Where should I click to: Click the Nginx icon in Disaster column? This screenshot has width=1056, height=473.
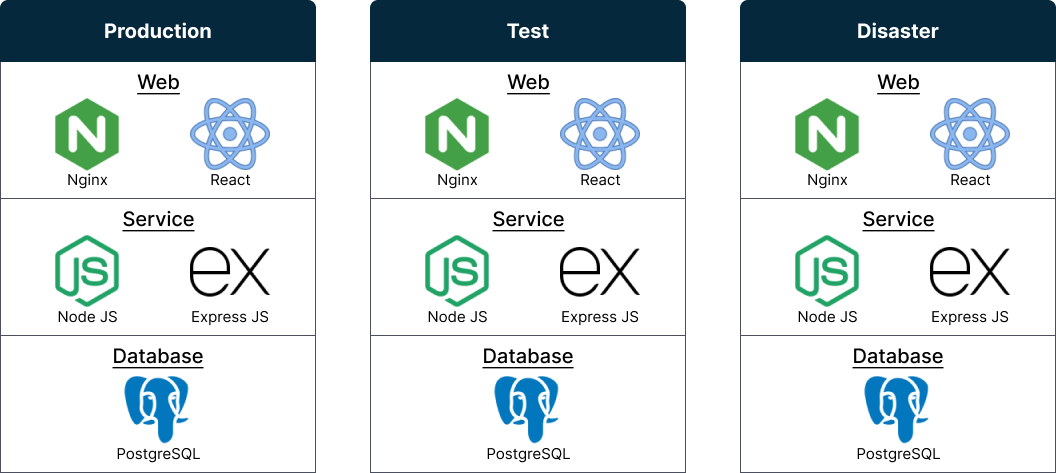point(827,134)
